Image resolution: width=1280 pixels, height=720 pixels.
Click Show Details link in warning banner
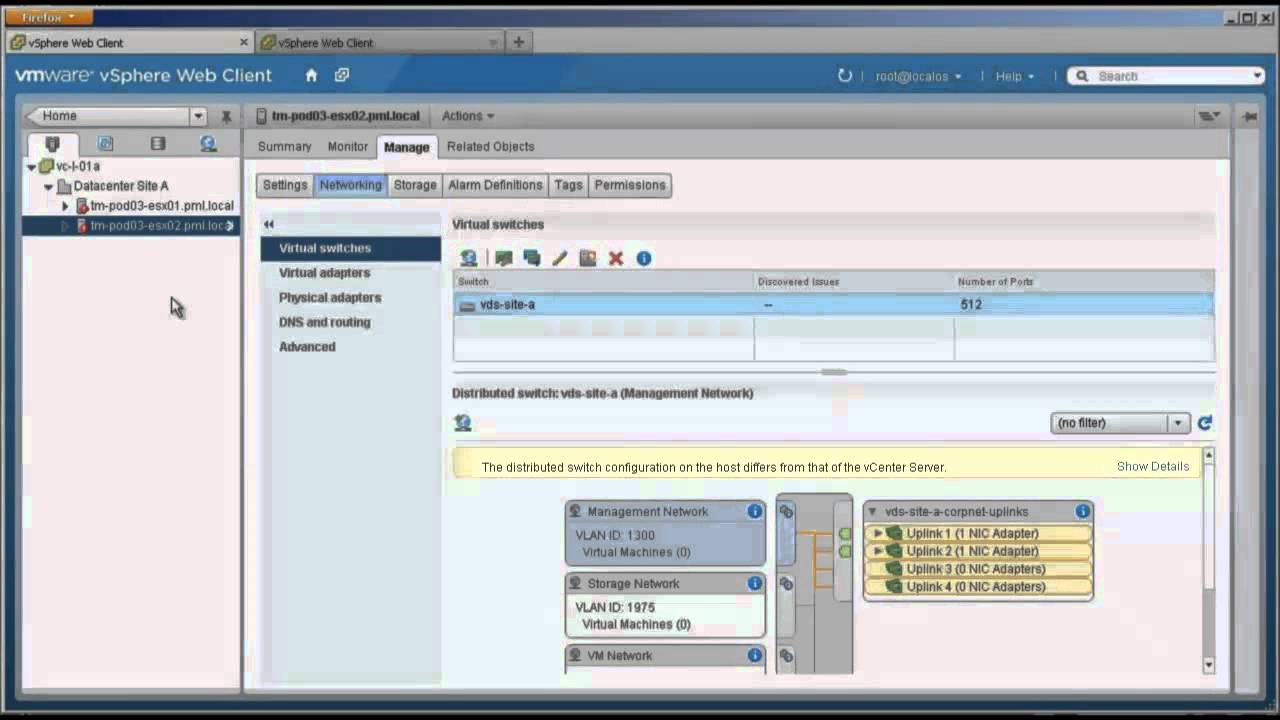click(x=1153, y=467)
